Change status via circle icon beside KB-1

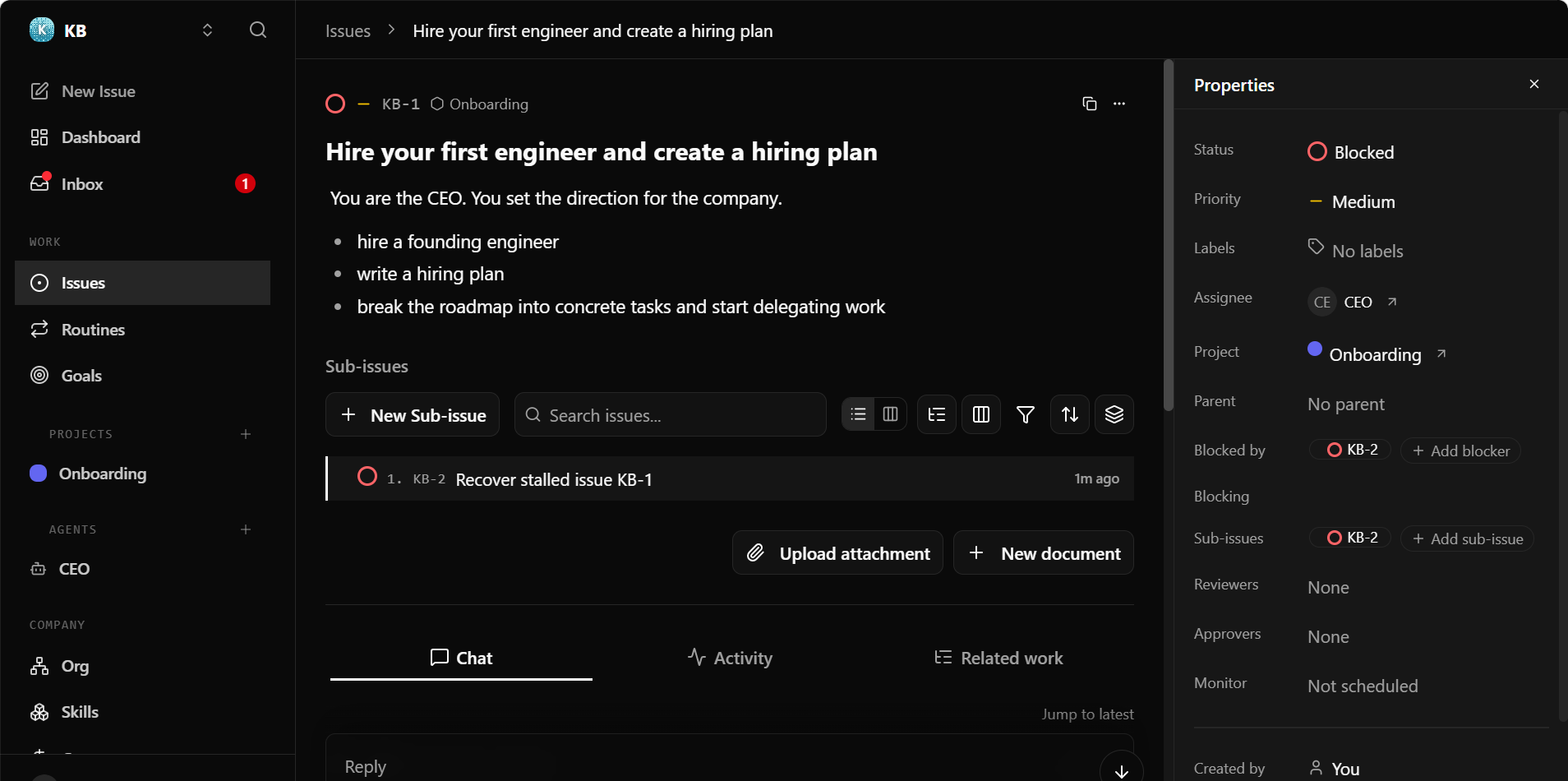coord(335,104)
